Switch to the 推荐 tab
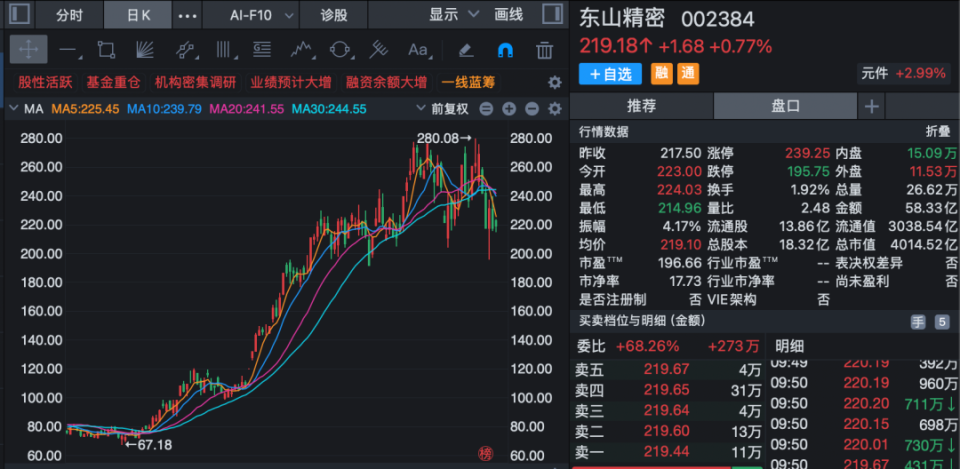The height and width of the screenshot is (469, 960). click(642, 107)
